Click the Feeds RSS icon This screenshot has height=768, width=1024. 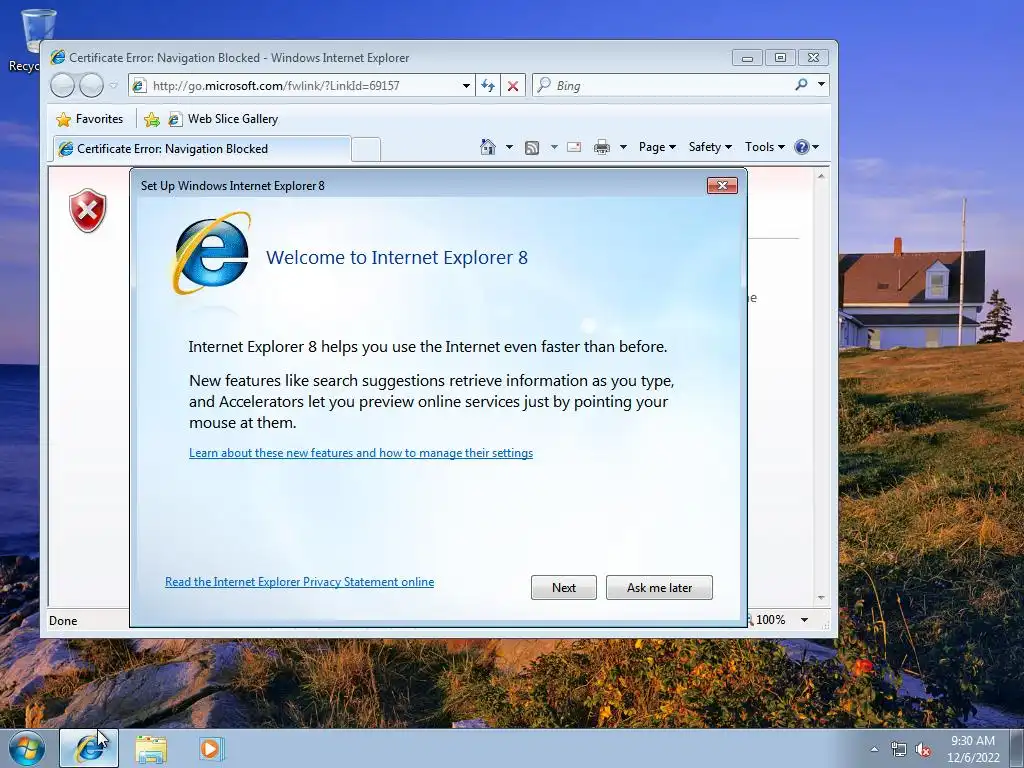point(532,148)
